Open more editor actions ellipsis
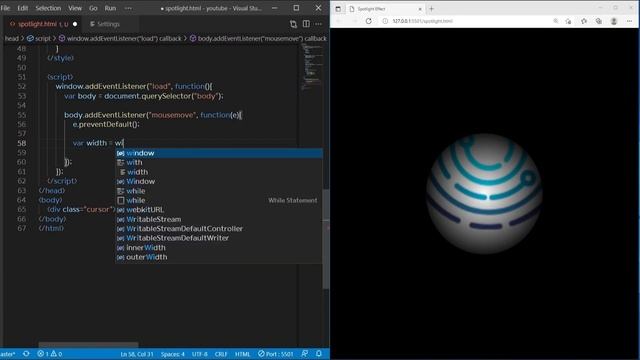The width and height of the screenshot is (640, 360). coord(318,24)
